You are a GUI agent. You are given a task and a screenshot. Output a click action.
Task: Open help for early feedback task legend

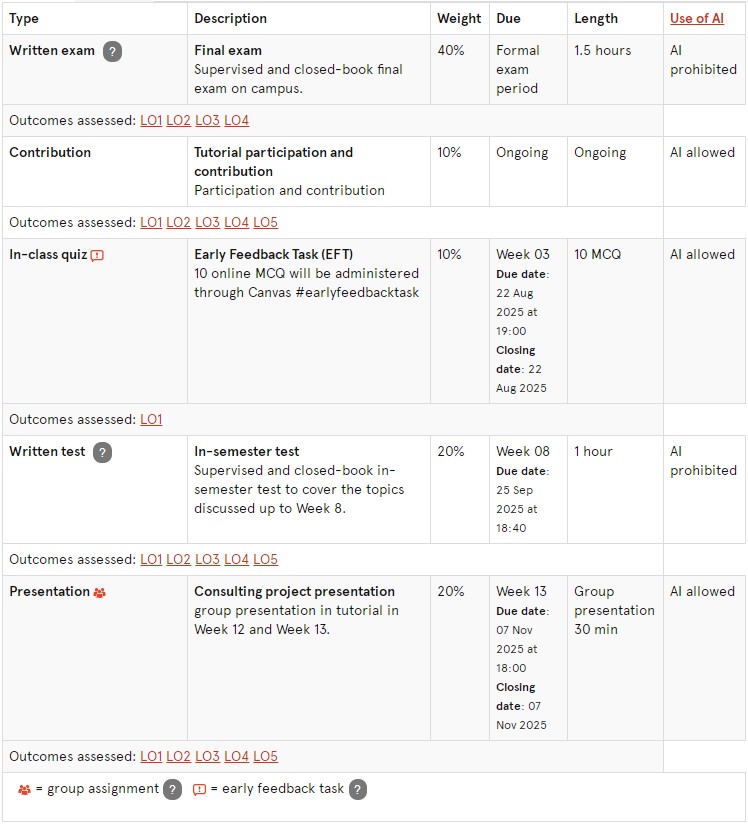coord(357,789)
